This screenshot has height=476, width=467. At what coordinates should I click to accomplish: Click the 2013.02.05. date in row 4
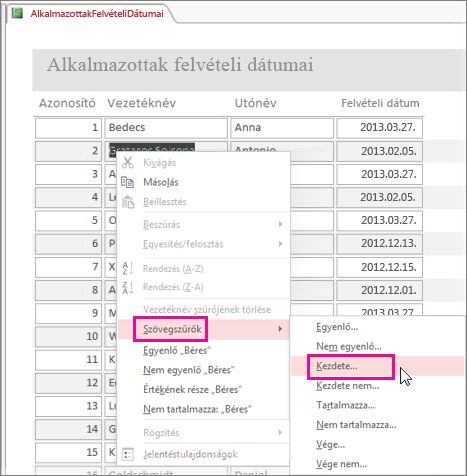click(x=379, y=197)
